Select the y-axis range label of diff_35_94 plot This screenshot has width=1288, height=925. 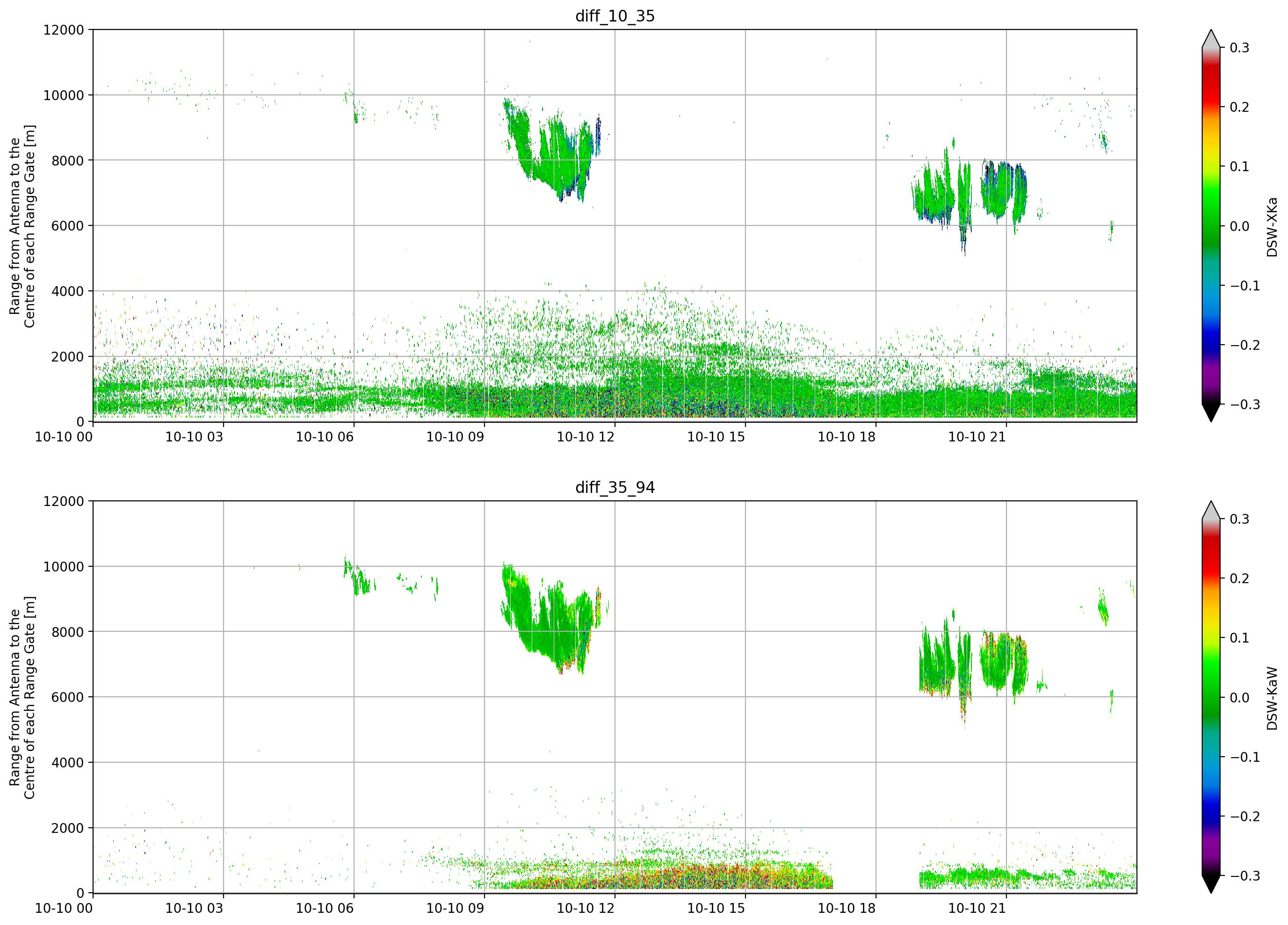(x=22, y=697)
